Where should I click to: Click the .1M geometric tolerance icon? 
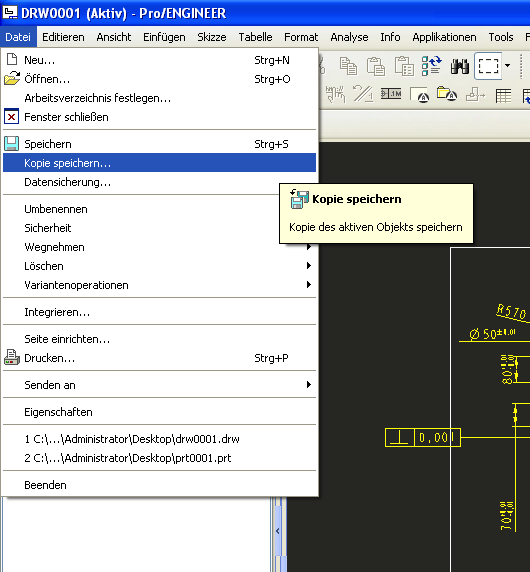(x=391, y=94)
